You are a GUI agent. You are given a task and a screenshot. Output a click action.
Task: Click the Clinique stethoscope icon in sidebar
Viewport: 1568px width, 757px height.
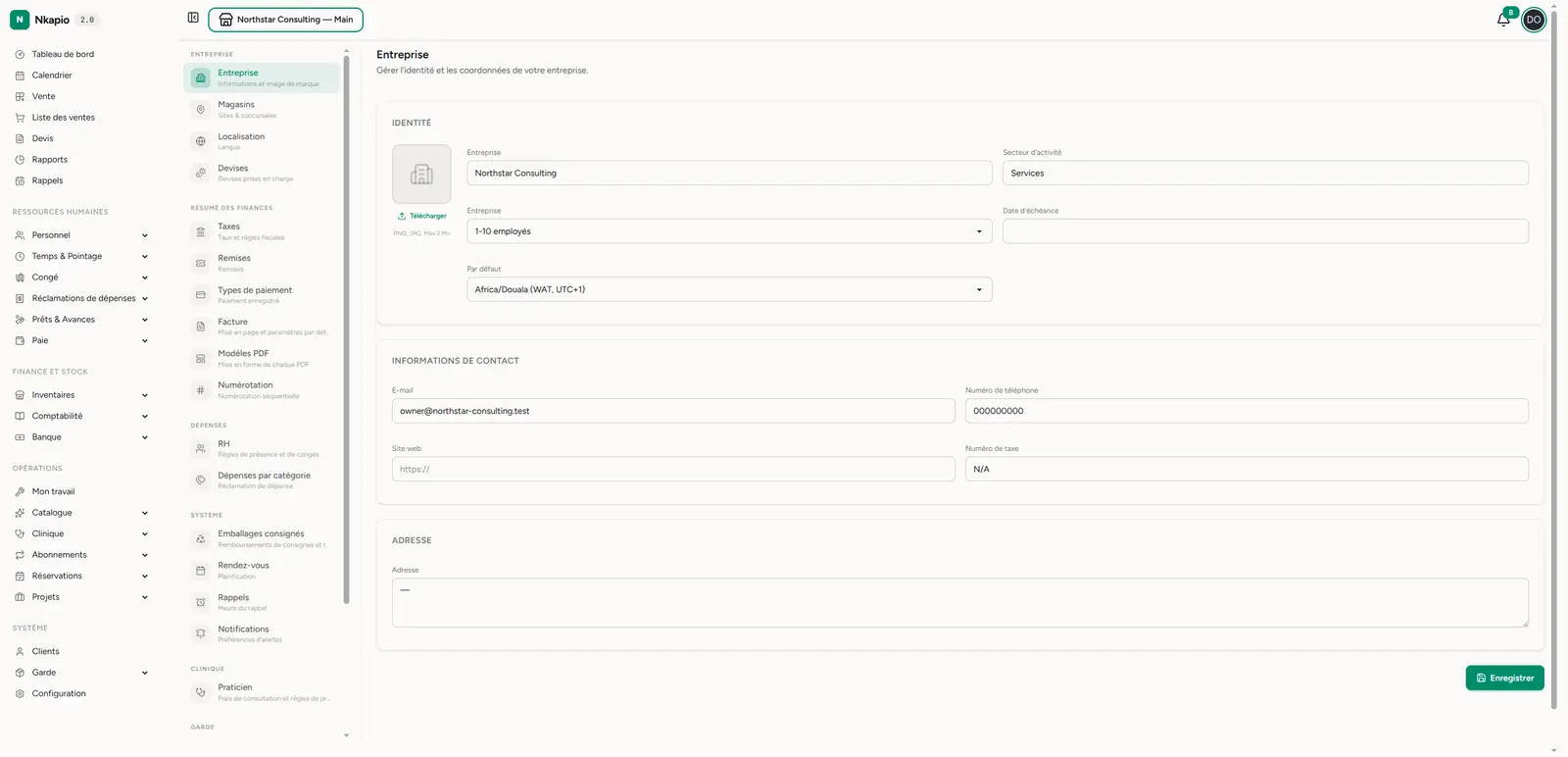click(20, 534)
